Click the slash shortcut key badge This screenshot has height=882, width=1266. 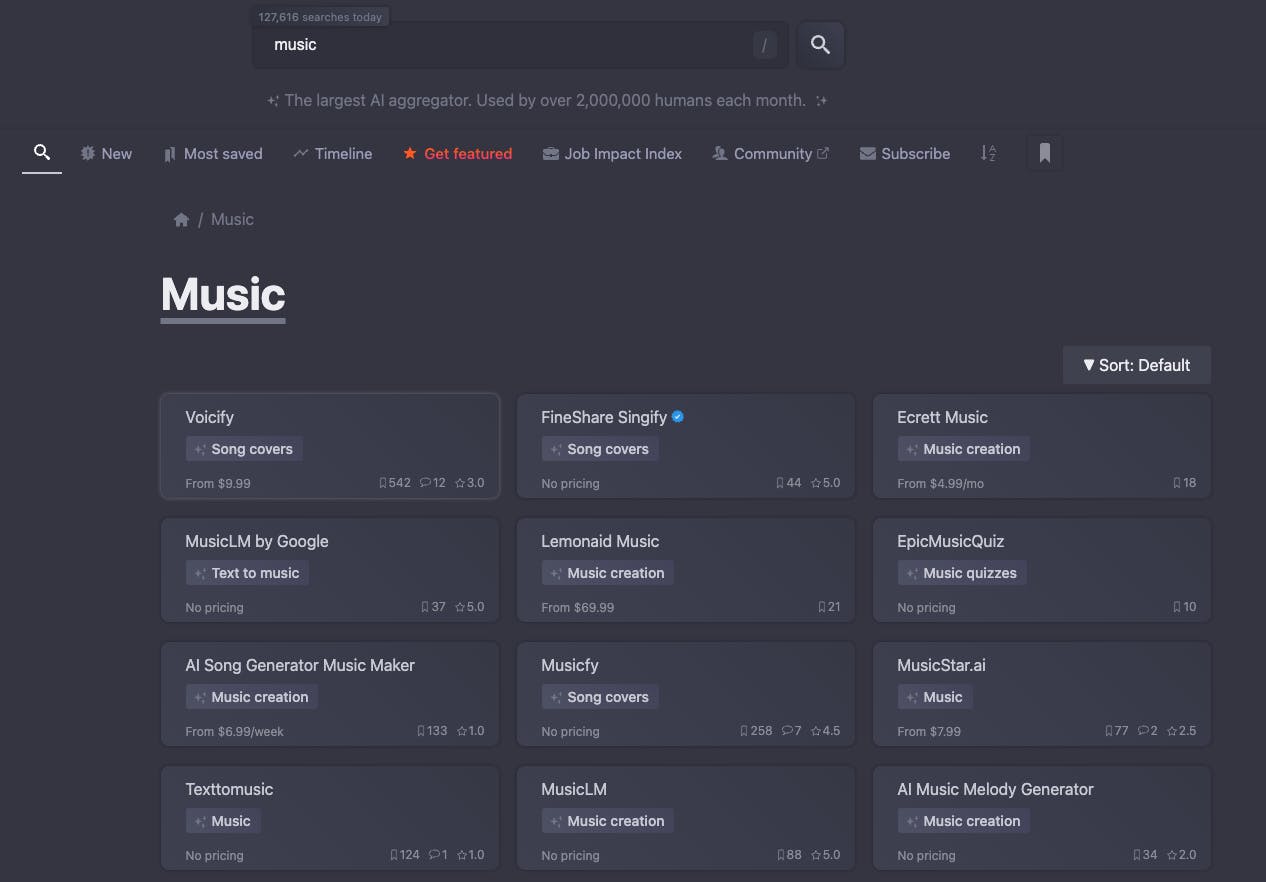(765, 45)
